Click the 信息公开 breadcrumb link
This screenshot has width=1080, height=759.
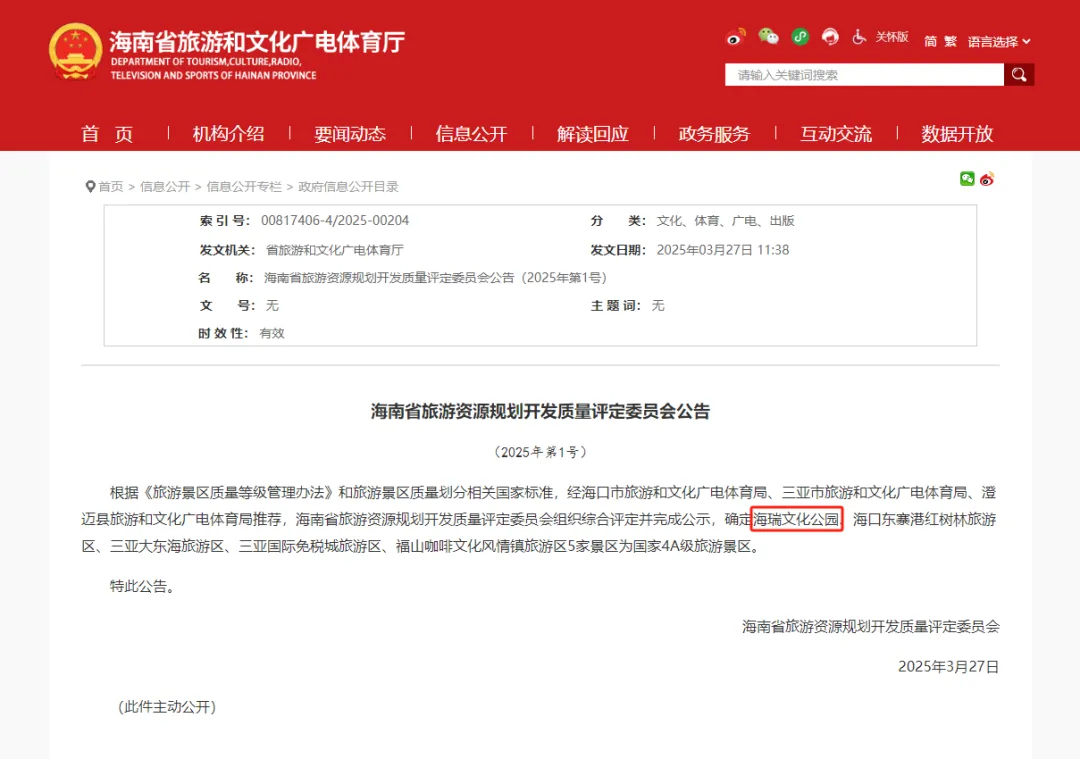coord(165,187)
